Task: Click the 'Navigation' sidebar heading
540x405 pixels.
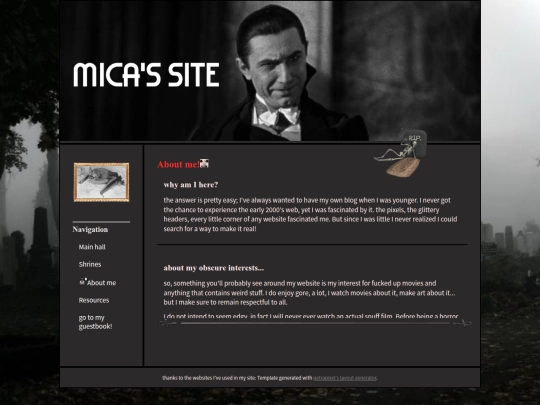Action: [x=90, y=230]
